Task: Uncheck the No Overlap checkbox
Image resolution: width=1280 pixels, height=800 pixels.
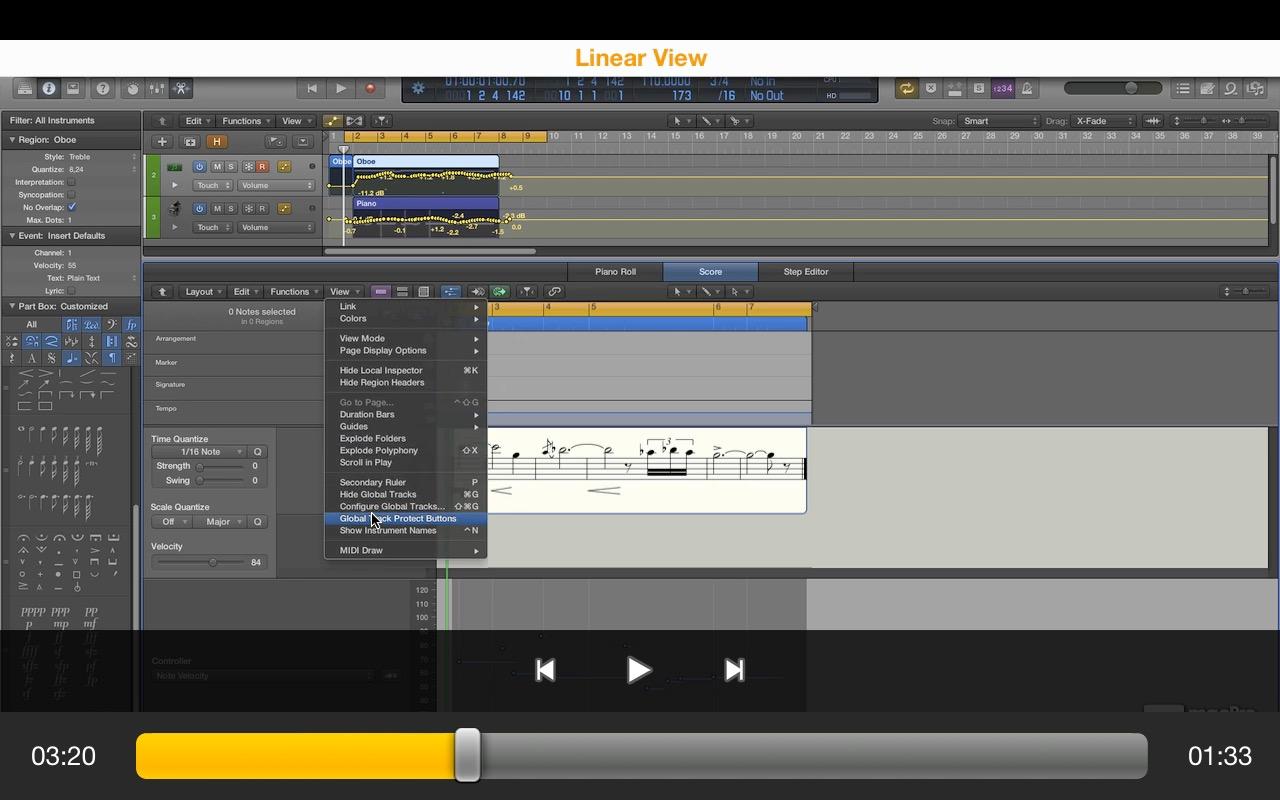Action: pos(71,207)
